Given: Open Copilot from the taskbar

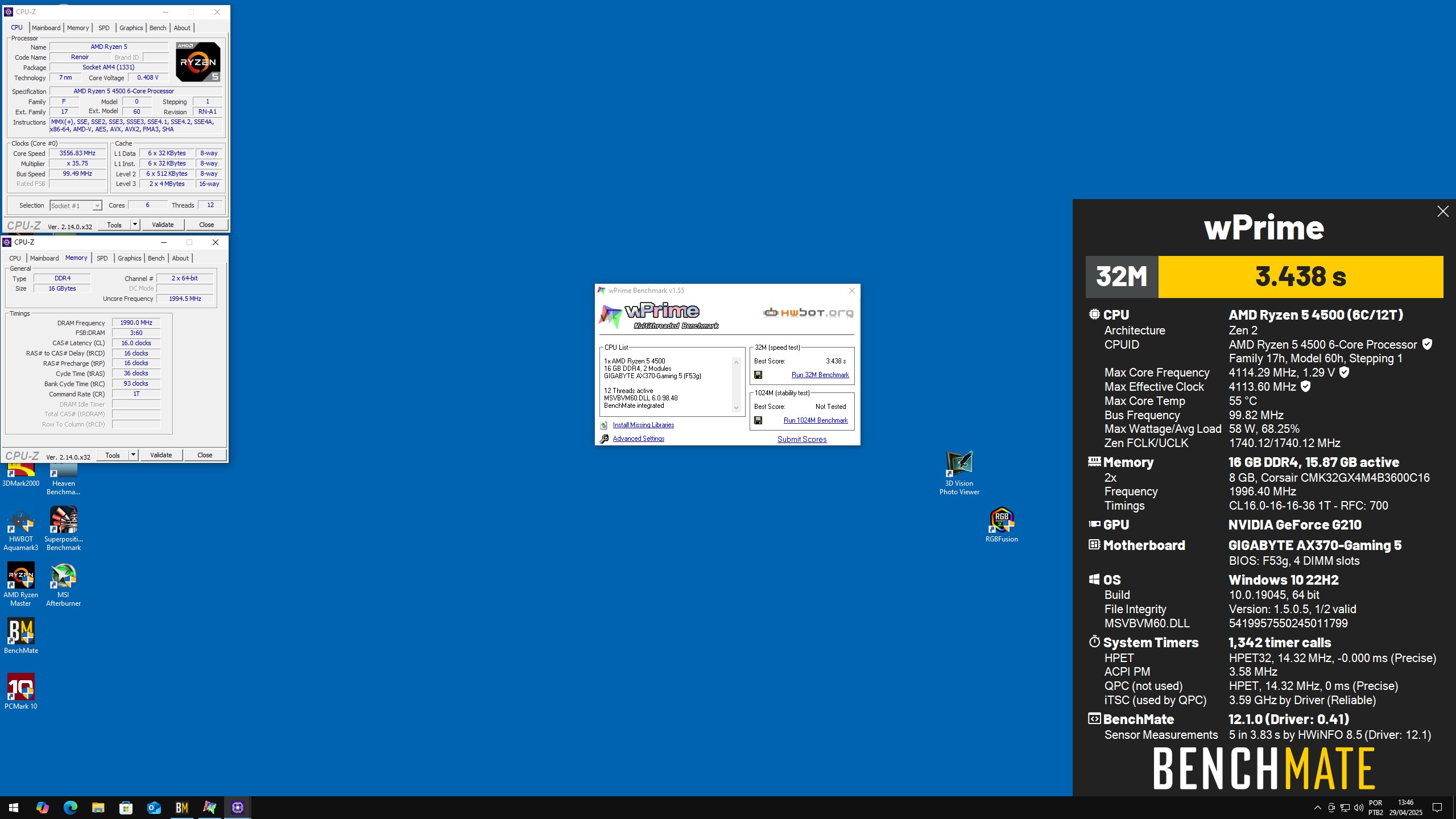Looking at the screenshot, I should (42, 807).
